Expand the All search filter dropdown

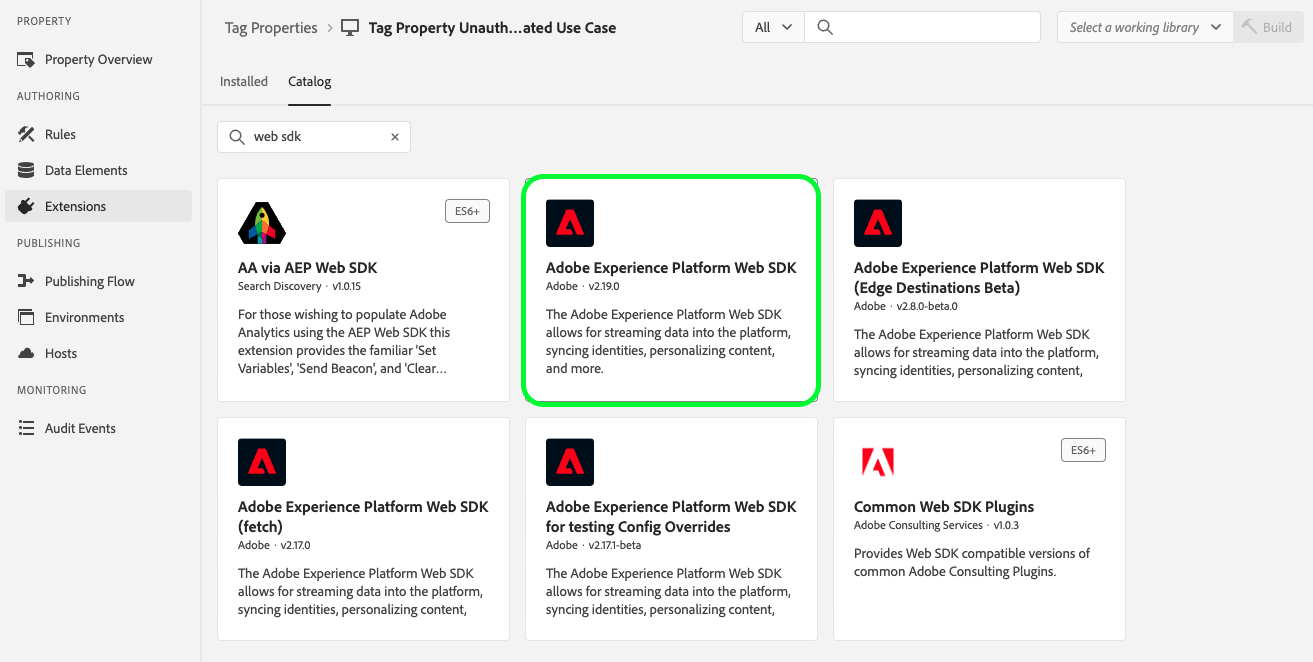pyautogui.click(x=773, y=27)
